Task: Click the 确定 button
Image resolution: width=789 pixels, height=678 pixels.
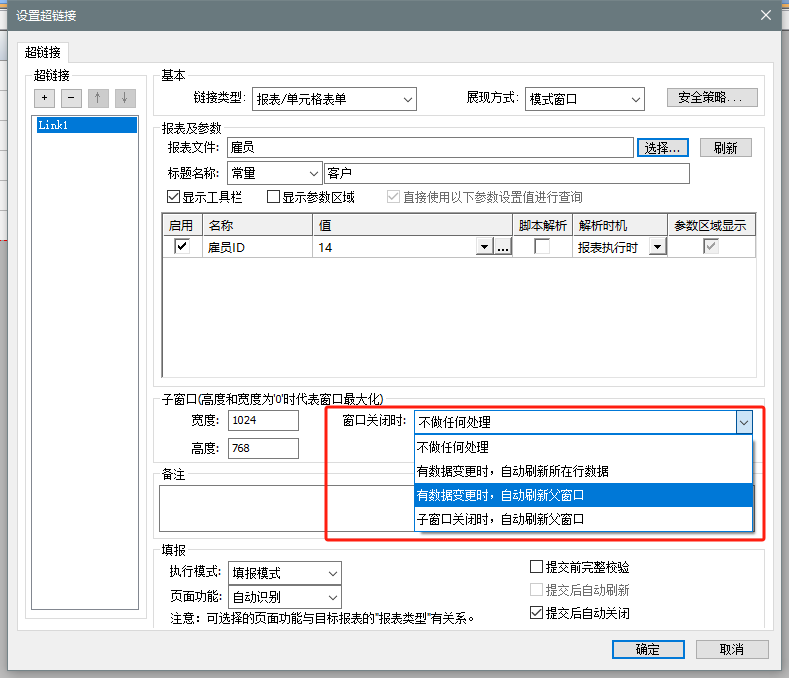Action: pos(647,649)
